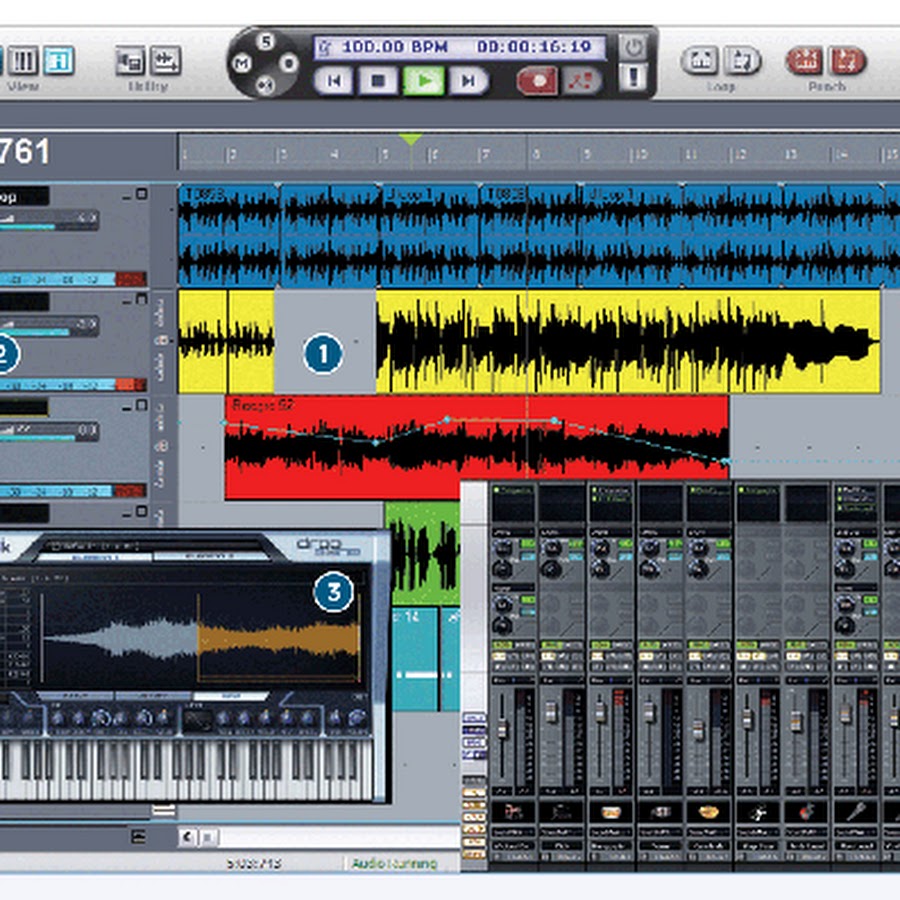Select the highlighted blue View icon
Viewport: 900px width, 900px height.
click(x=58, y=61)
